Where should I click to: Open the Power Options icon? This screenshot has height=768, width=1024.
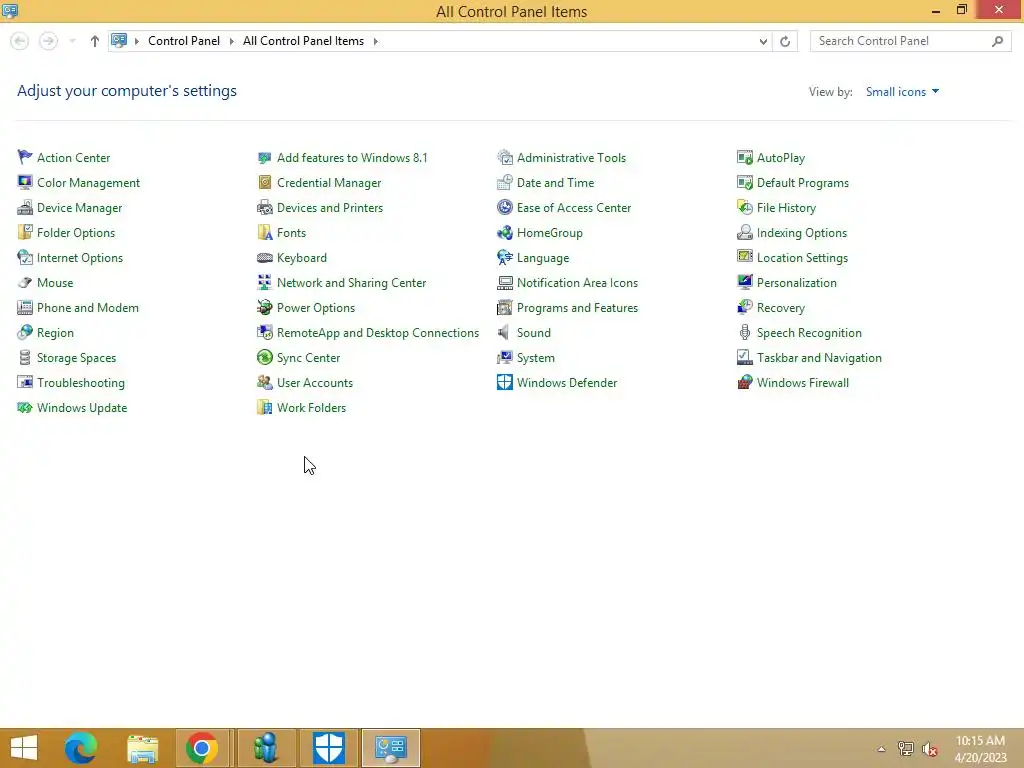pos(264,308)
